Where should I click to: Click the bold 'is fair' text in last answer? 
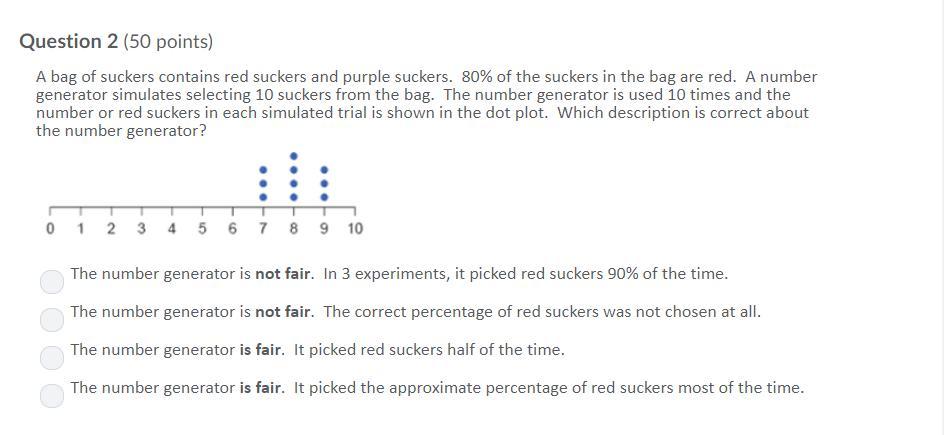(261, 387)
